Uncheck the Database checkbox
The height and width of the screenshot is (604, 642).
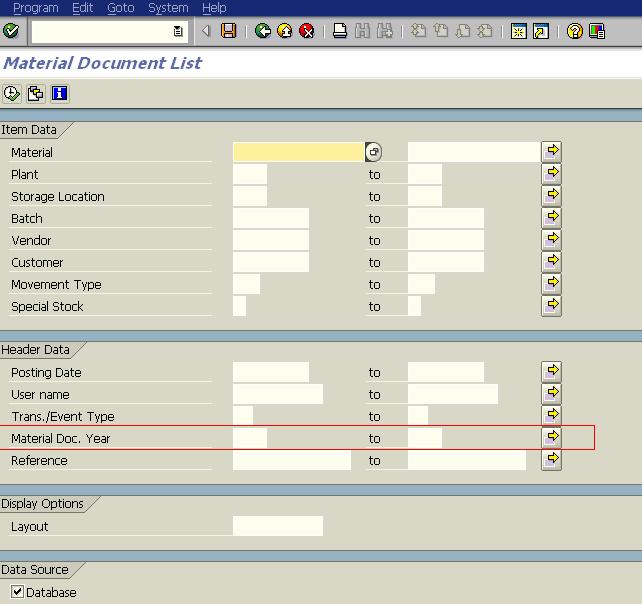coord(18,592)
